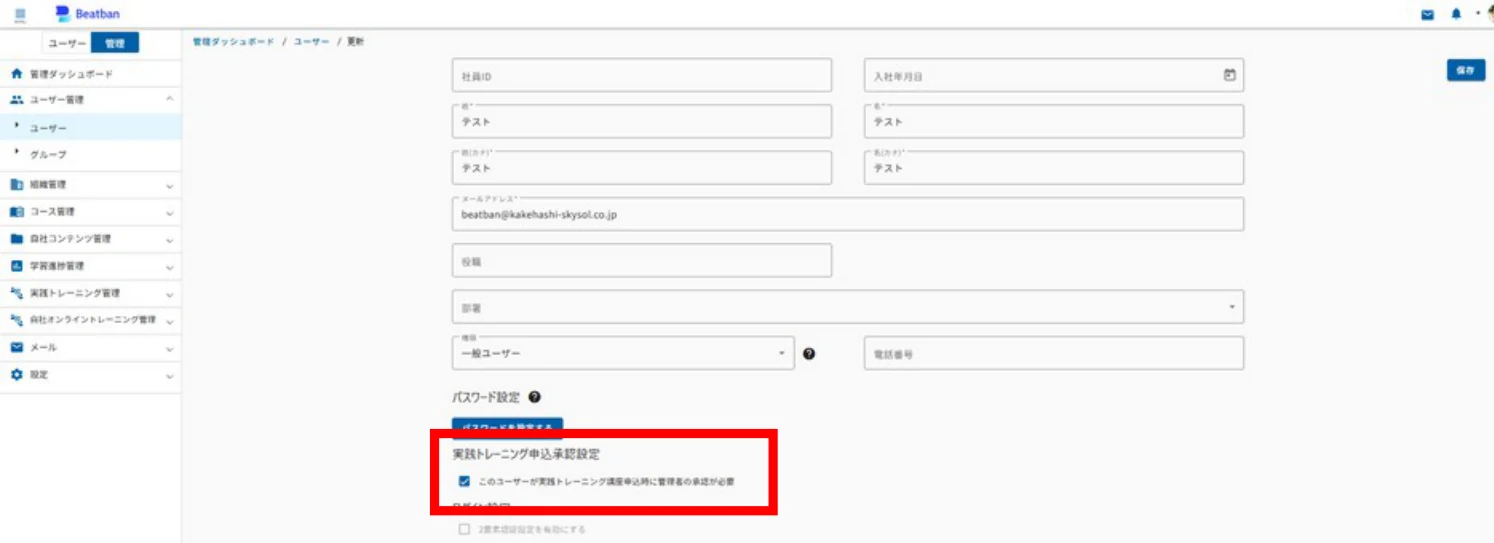1494x543 pixels.
Task: Click the icon beside 実践トレーニング管理
Action: click(x=16, y=293)
